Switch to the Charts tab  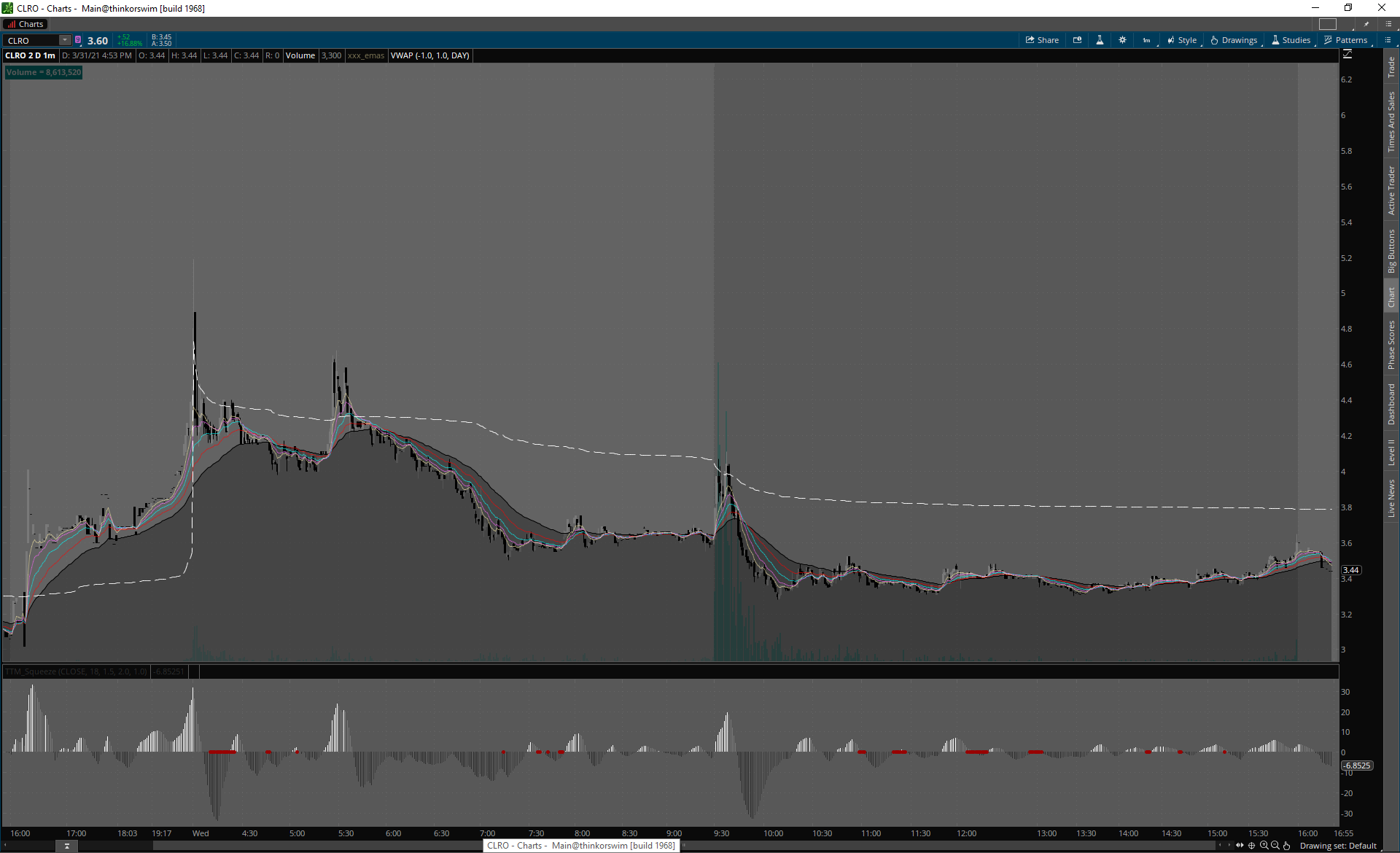tap(26, 24)
